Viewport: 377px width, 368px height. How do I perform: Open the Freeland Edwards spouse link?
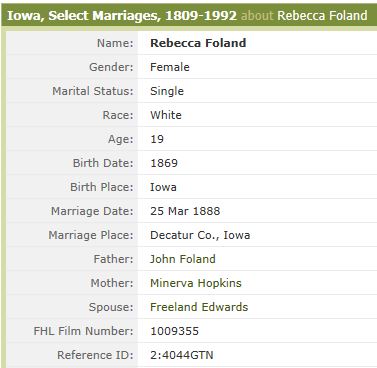pyautogui.click(x=199, y=307)
